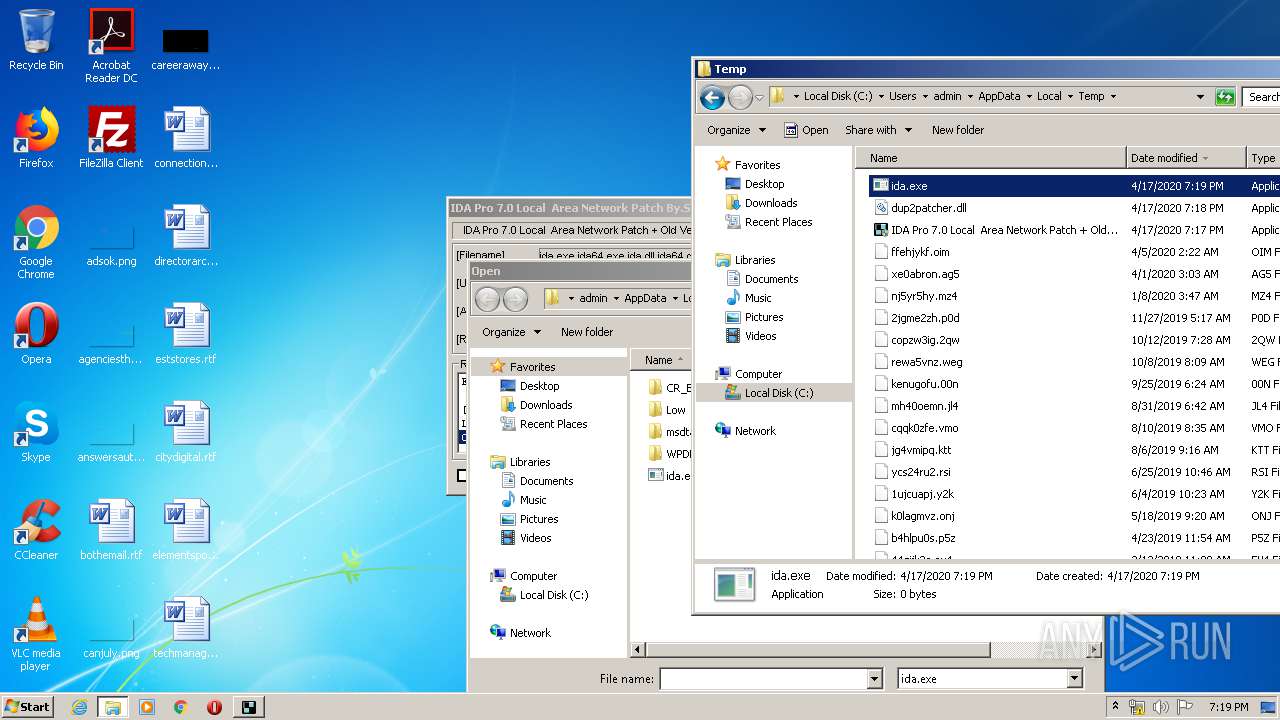This screenshot has height=720, width=1280.
Task: Select Documents library in Open dialog
Action: (x=546, y=481)
